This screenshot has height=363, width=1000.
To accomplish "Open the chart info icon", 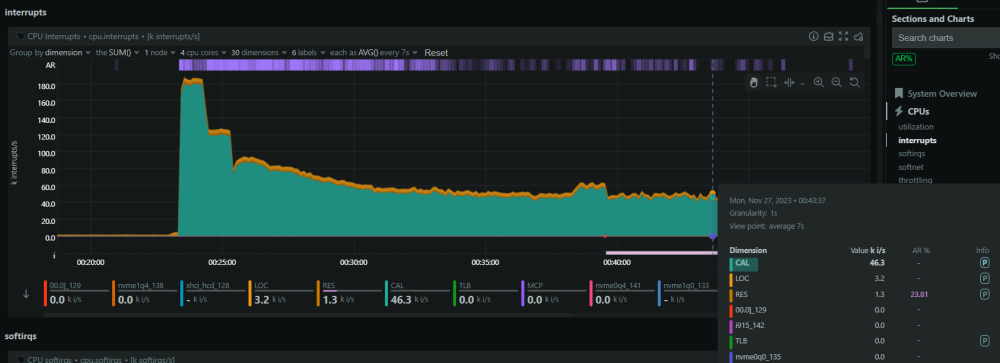I will coord(813,36).
